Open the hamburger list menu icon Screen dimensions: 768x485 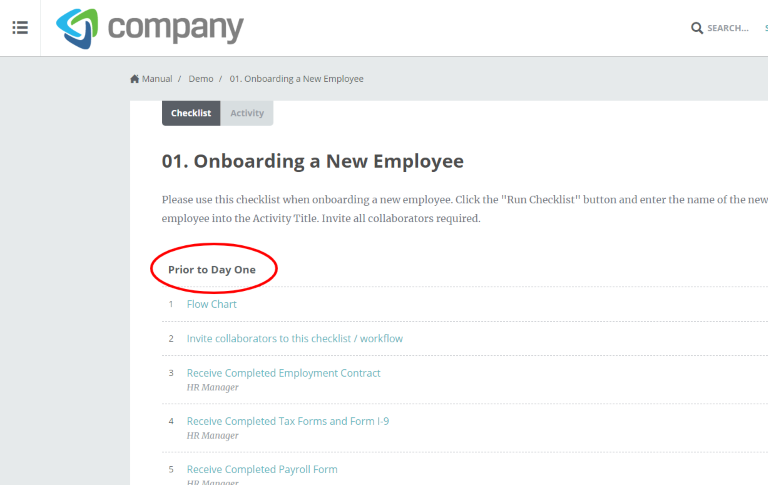[x=20, y=27]
